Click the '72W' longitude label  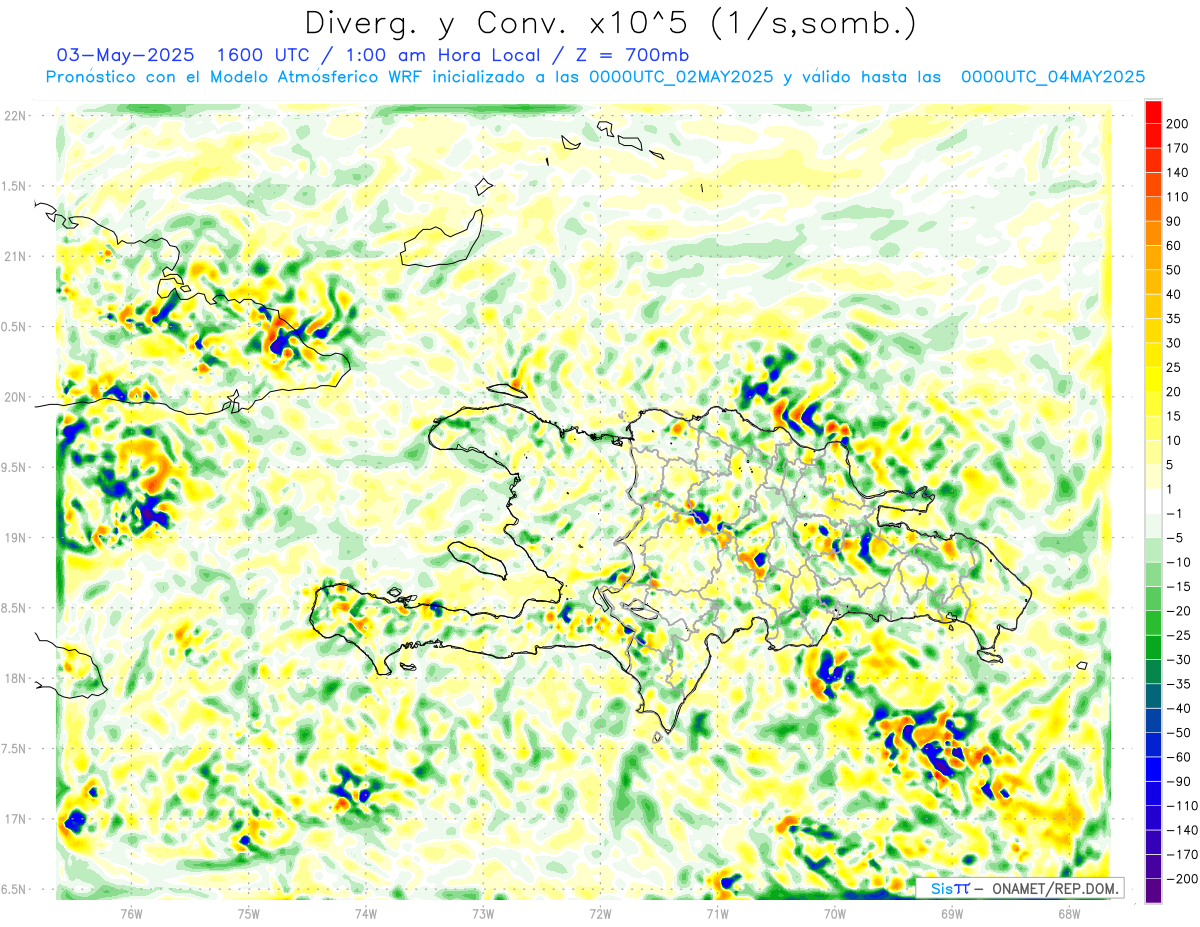[600, 913]
